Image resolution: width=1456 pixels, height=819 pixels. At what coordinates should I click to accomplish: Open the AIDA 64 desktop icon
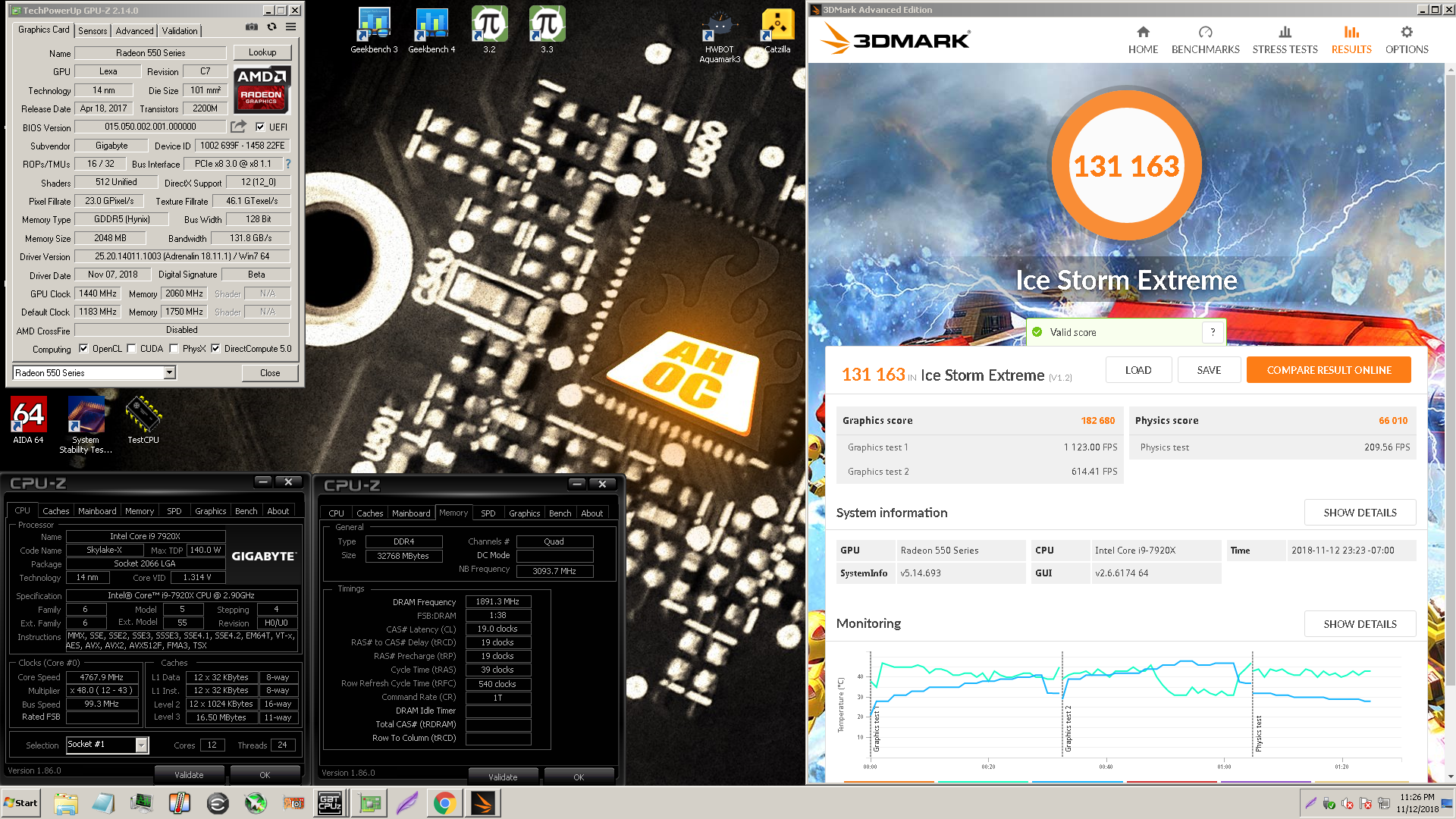[28, 420]
